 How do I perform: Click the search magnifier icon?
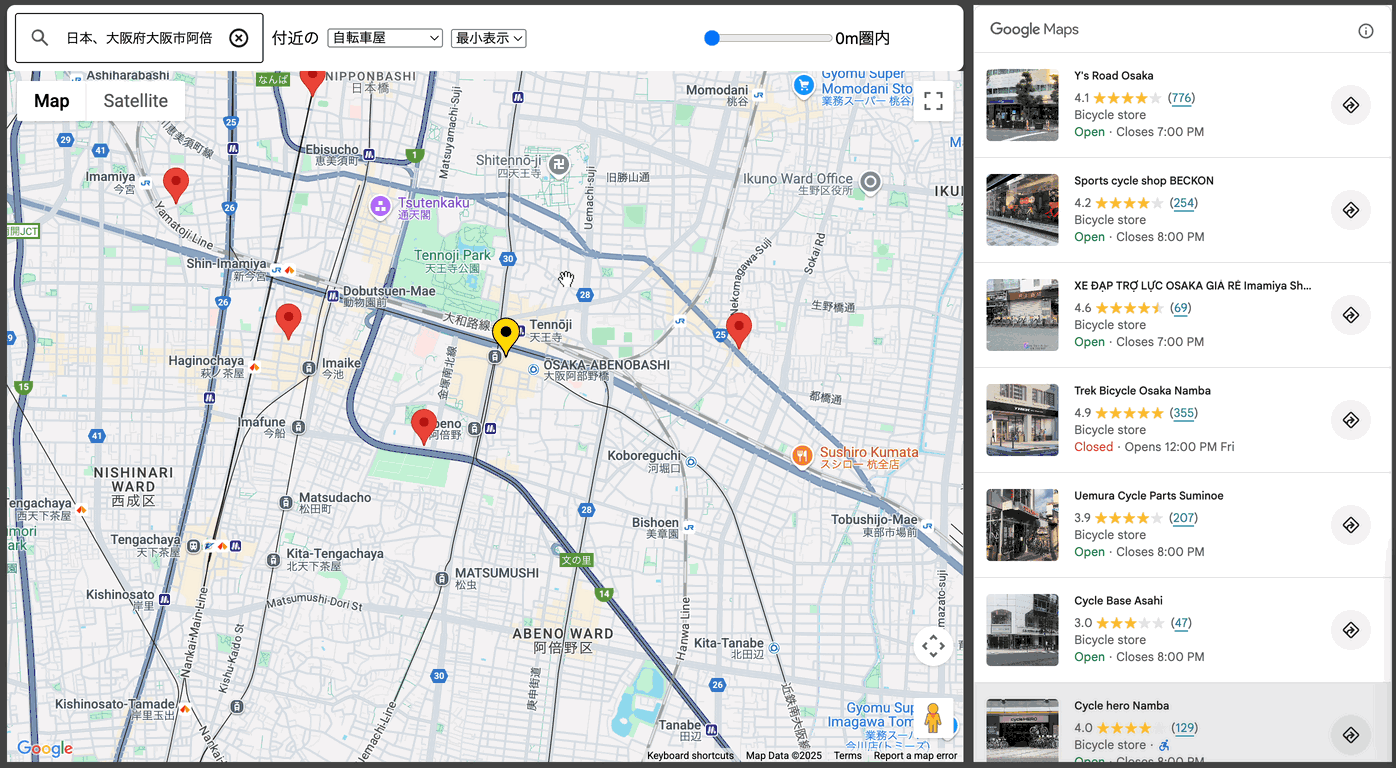[x=40, y=38]
